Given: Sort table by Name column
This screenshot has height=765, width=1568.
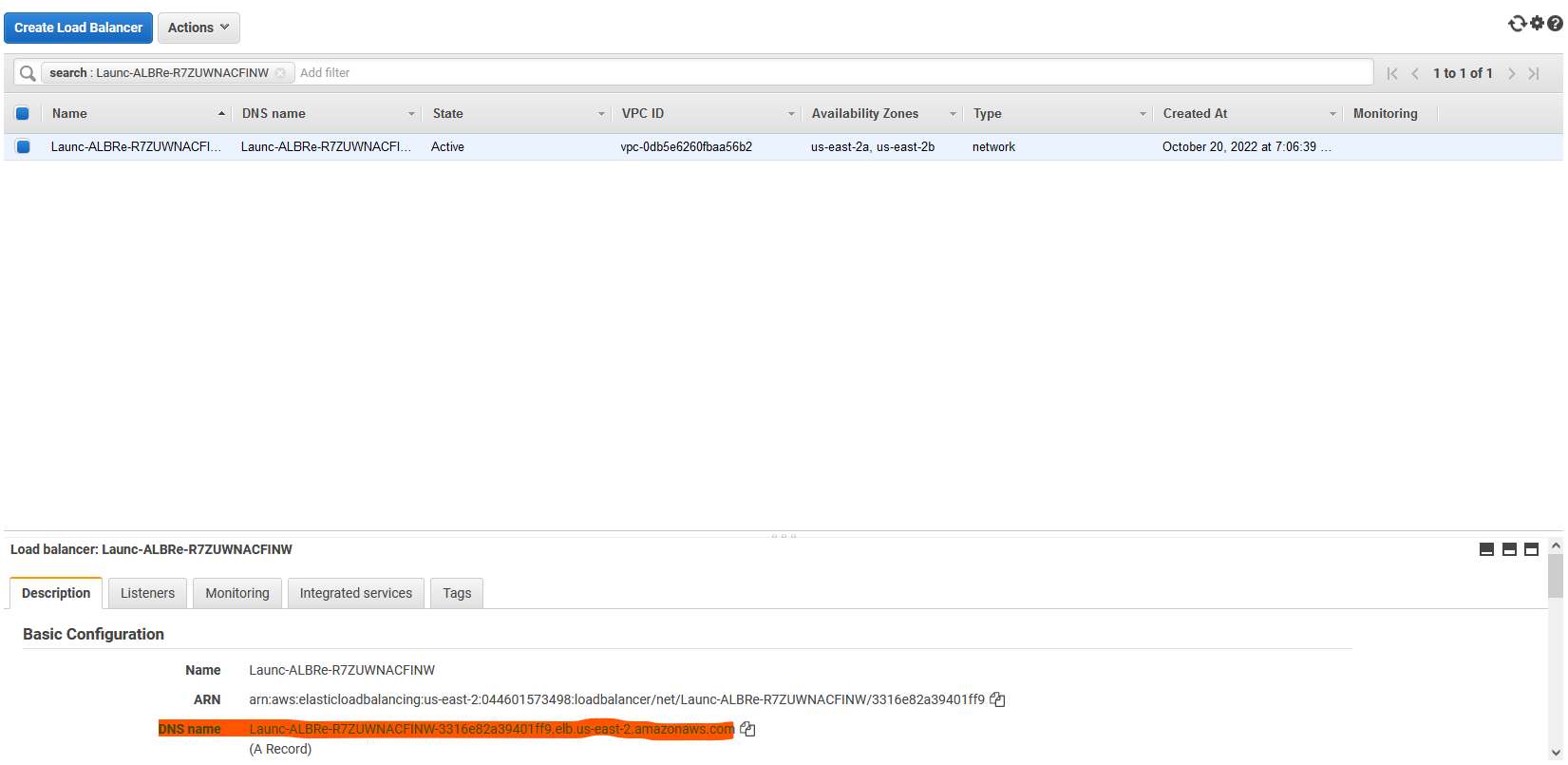Looking at the screenshot, I should click(x=137, y=113).
